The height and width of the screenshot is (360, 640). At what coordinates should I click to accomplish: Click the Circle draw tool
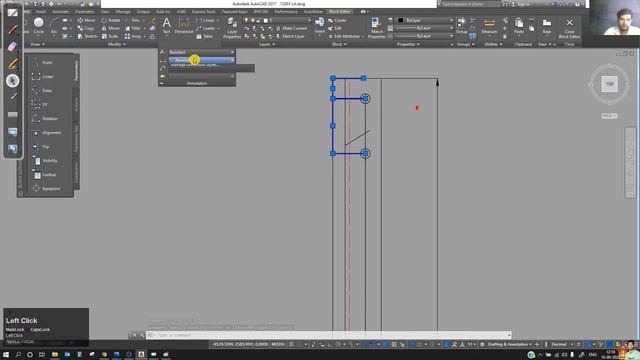click(x=39, y=26)
